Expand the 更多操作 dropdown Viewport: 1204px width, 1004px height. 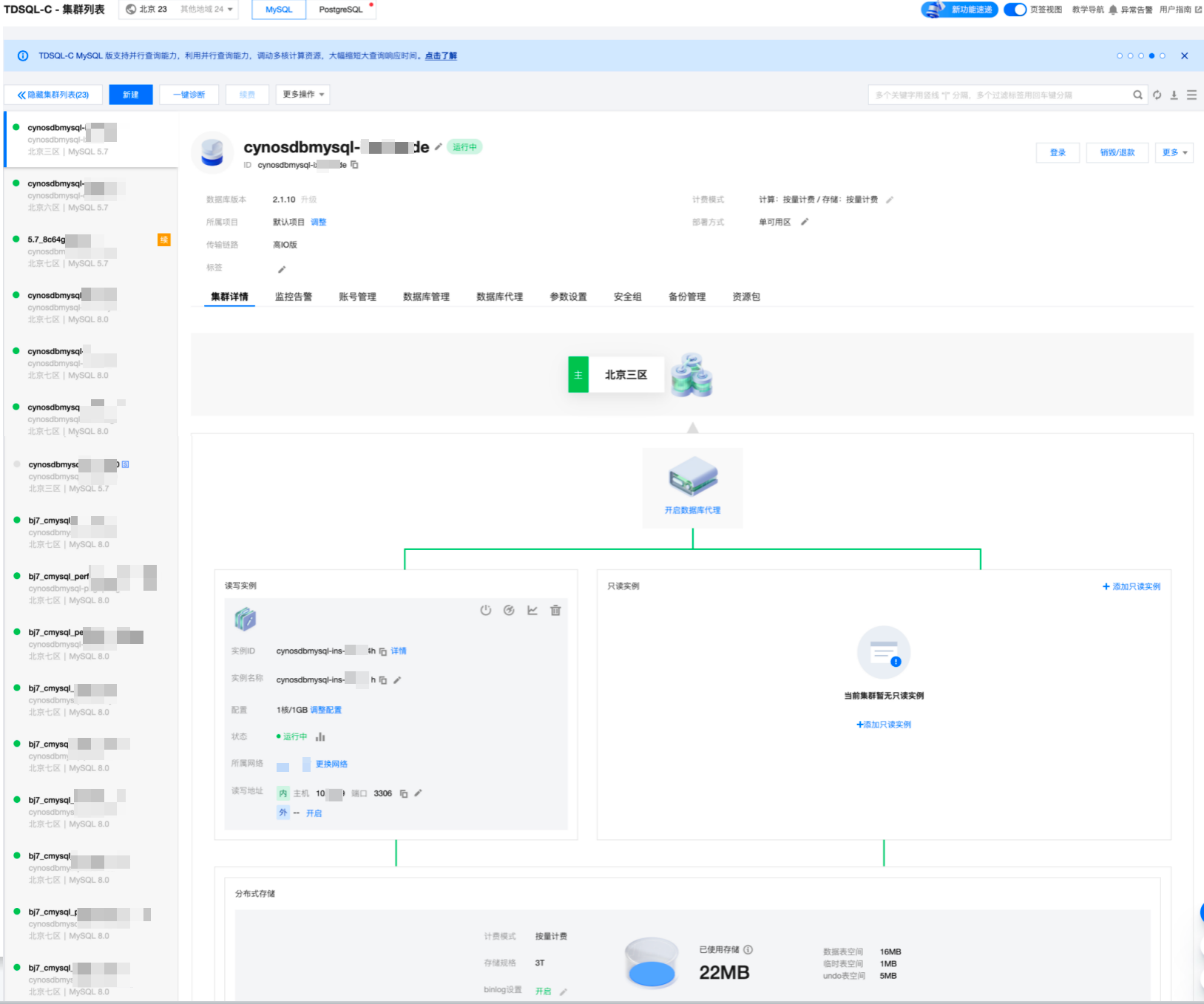click(303, 95)
